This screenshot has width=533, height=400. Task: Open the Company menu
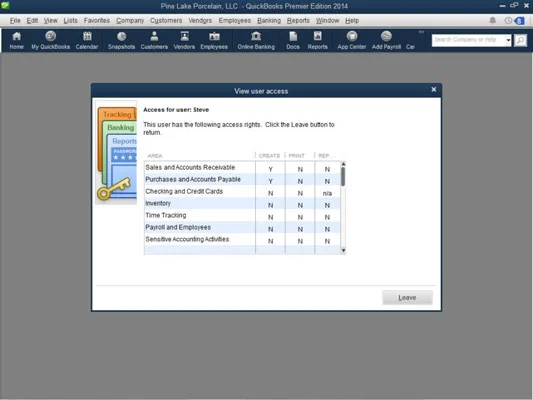coord(130,20)
